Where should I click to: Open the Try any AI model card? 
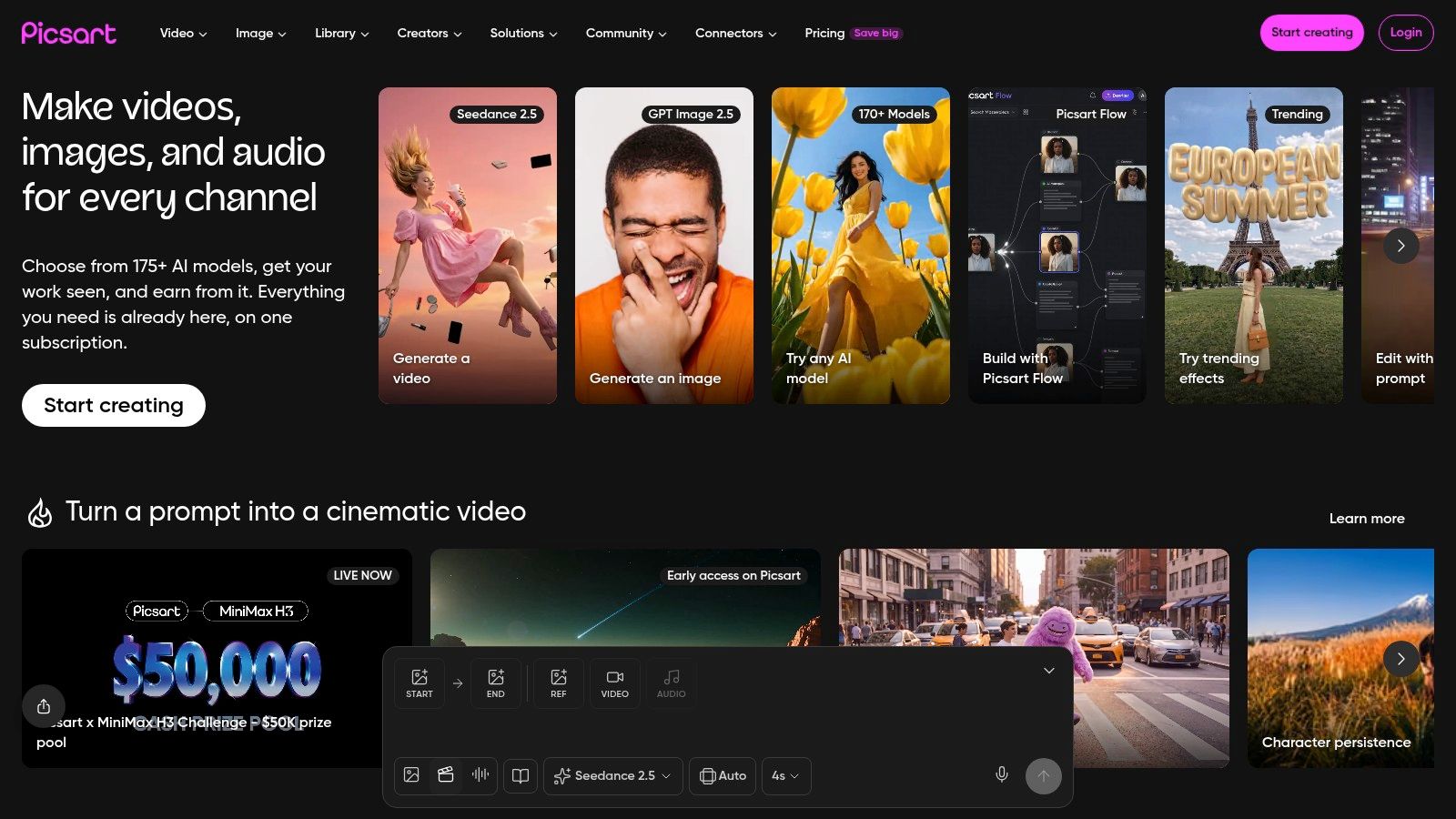(x=861, y=246)
